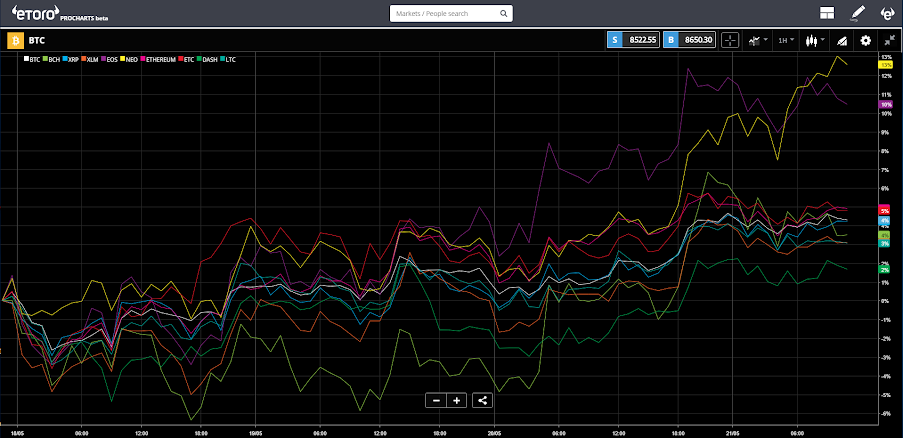Click the plus zoom in button
903x438 pixels.
(x=457, y=400)
